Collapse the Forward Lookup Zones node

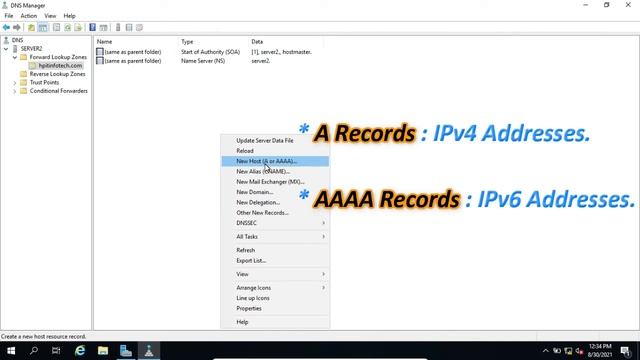(x=15, y=57)
